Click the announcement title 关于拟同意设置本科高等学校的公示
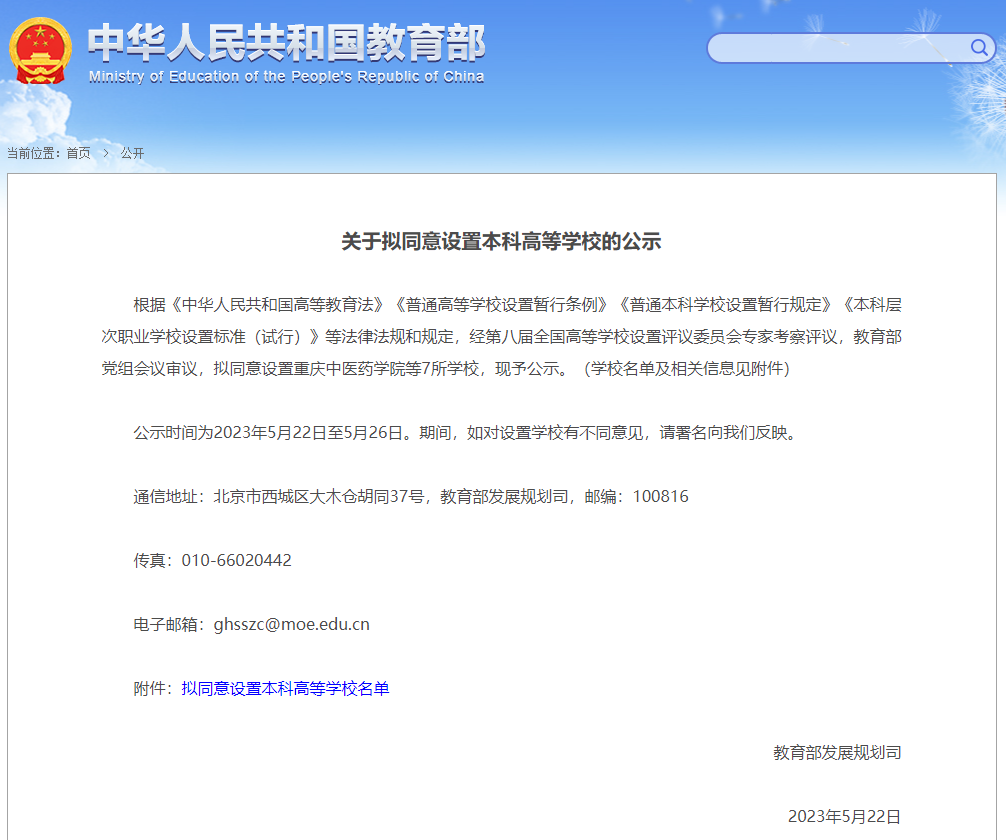This screenshot has width=1006, height=840. click(503, 240)
